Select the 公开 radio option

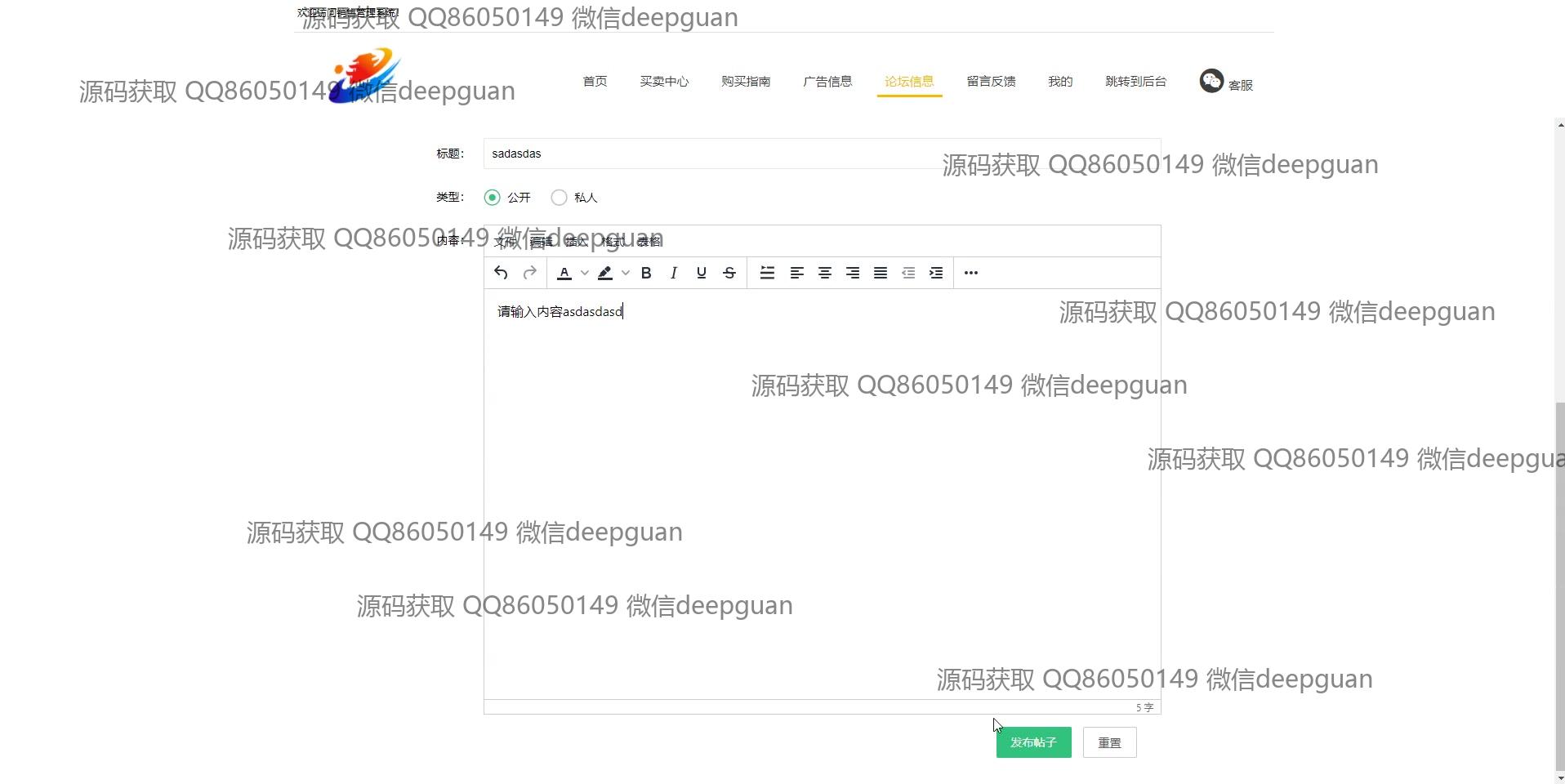click(x=492, y=198)
